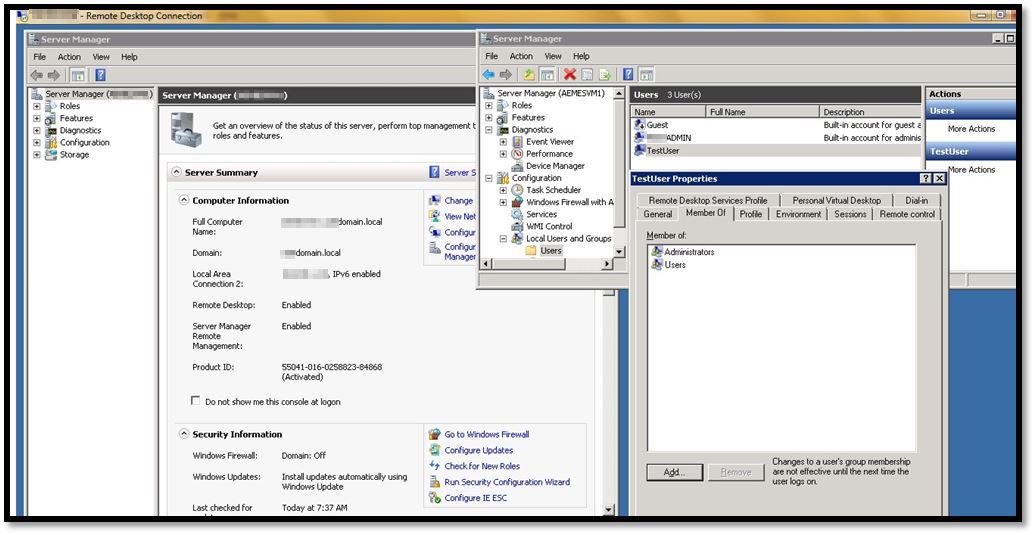This screenshot has height=535, width=1035.
Task: Open Action menu in front Server Manager window
Action: pyautogui.click(x=521, y=56)
